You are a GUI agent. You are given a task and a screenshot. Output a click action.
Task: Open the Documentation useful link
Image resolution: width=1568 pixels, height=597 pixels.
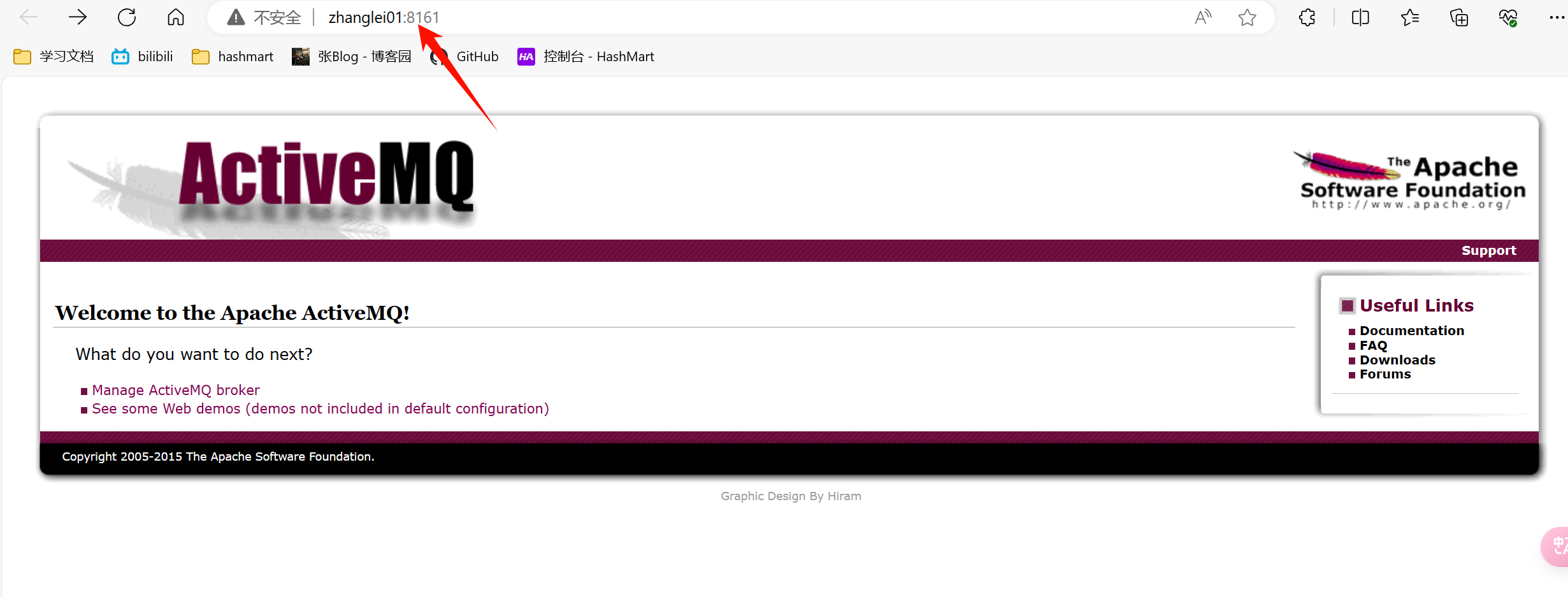click(1411, 331)
